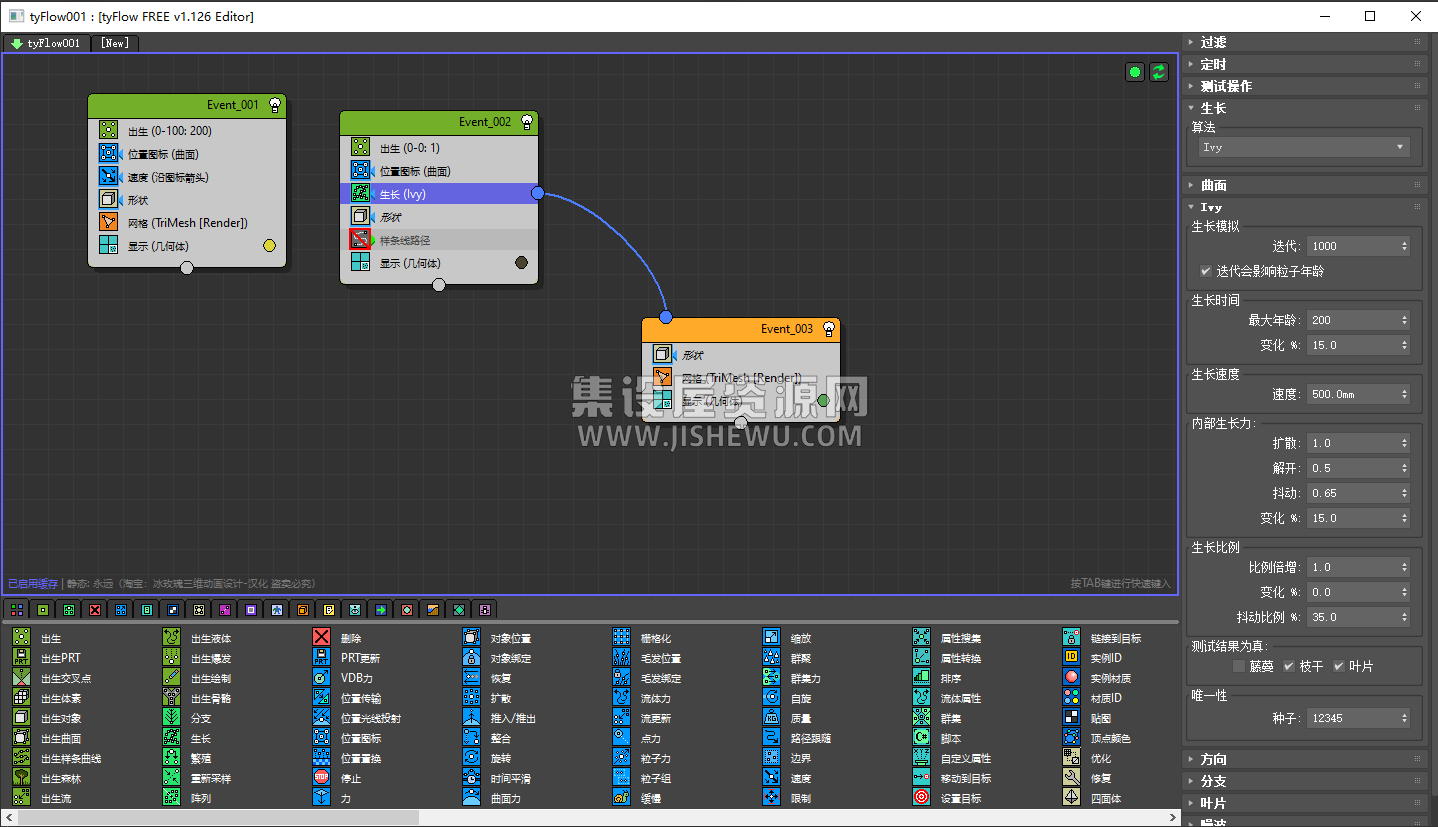
Task: Click 网格 (TriMesh [Render]) in Event_001
Action: 187,223
